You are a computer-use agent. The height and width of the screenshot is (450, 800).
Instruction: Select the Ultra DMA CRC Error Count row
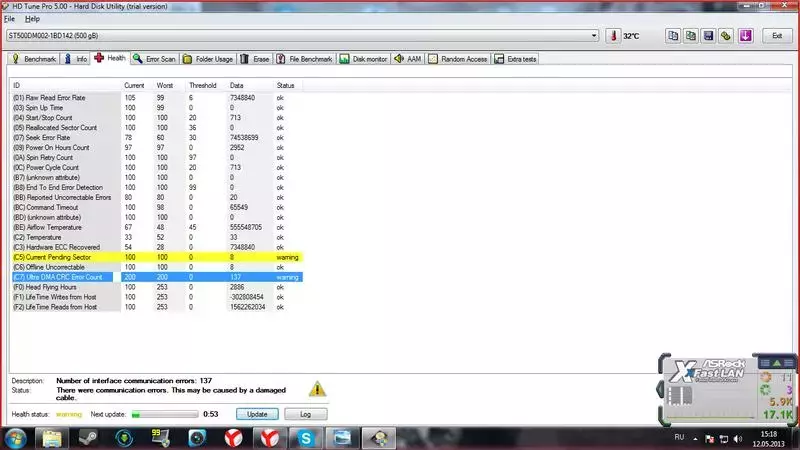point(157,277)
